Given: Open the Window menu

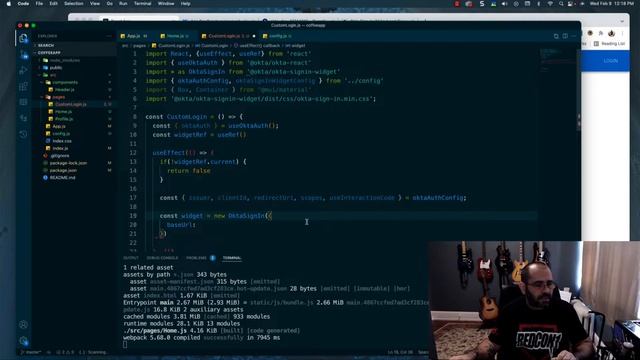Looking at the screenshot, I should coord(166,4).
